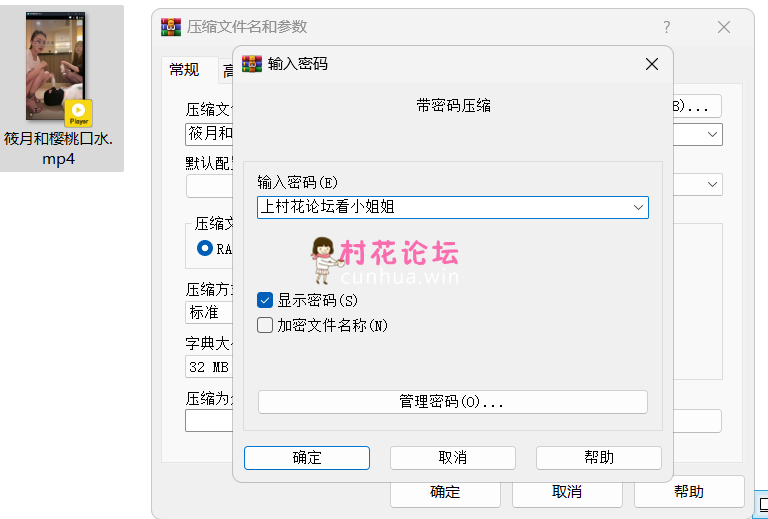Click 取消 in the password dialog
768x519 pixels.
coord(452,458)
